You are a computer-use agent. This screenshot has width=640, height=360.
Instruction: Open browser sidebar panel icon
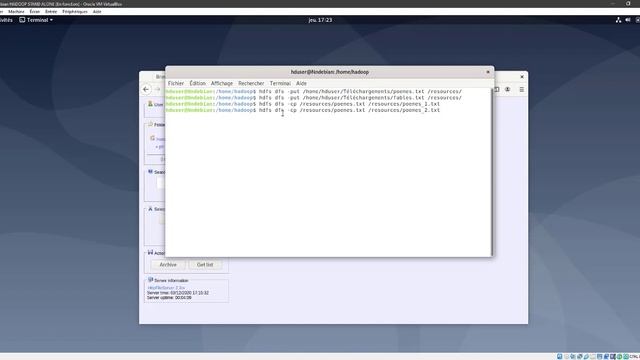[497, 89]
